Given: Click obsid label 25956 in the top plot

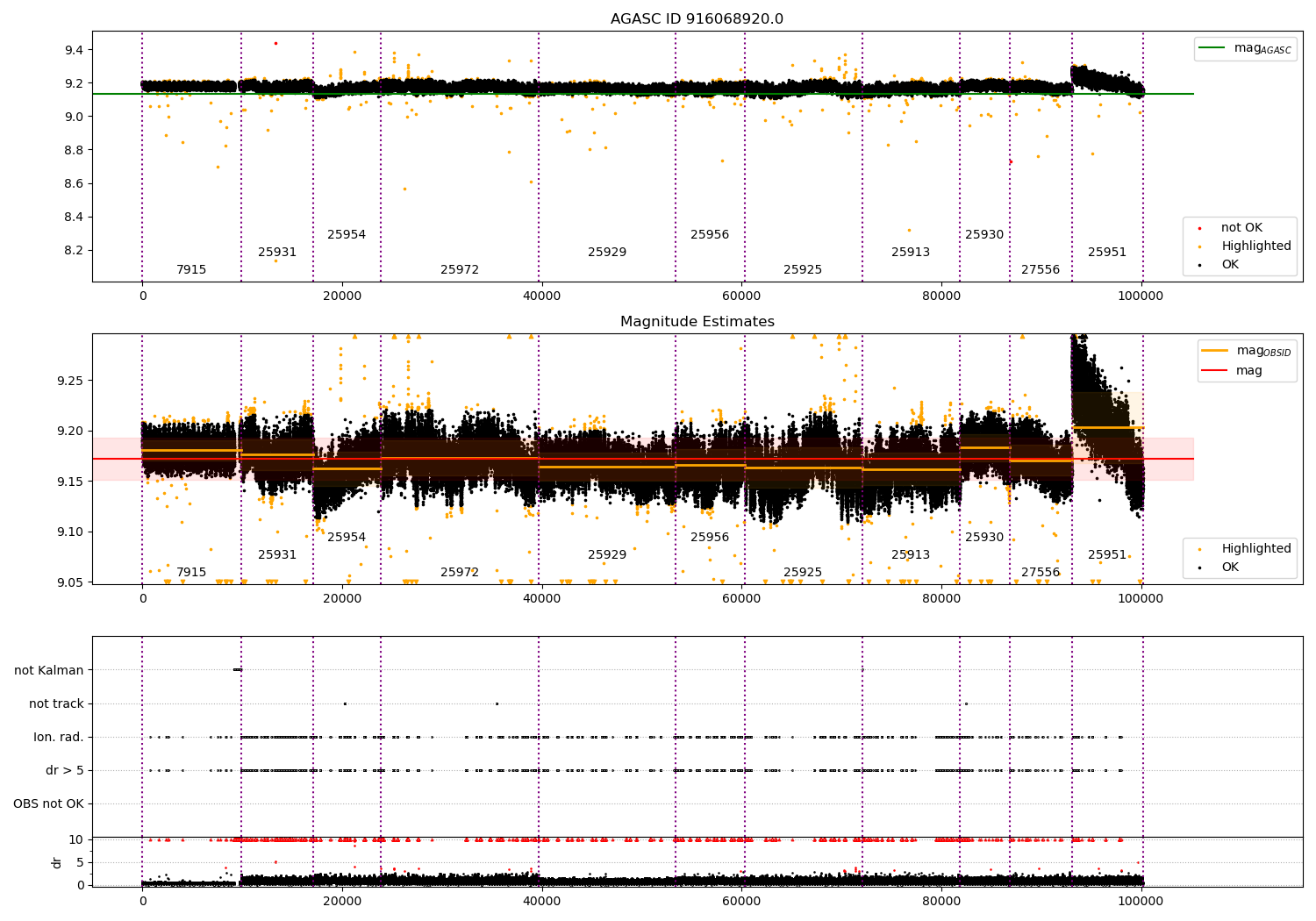Looking at the screenshot, I should click(710, 235).
